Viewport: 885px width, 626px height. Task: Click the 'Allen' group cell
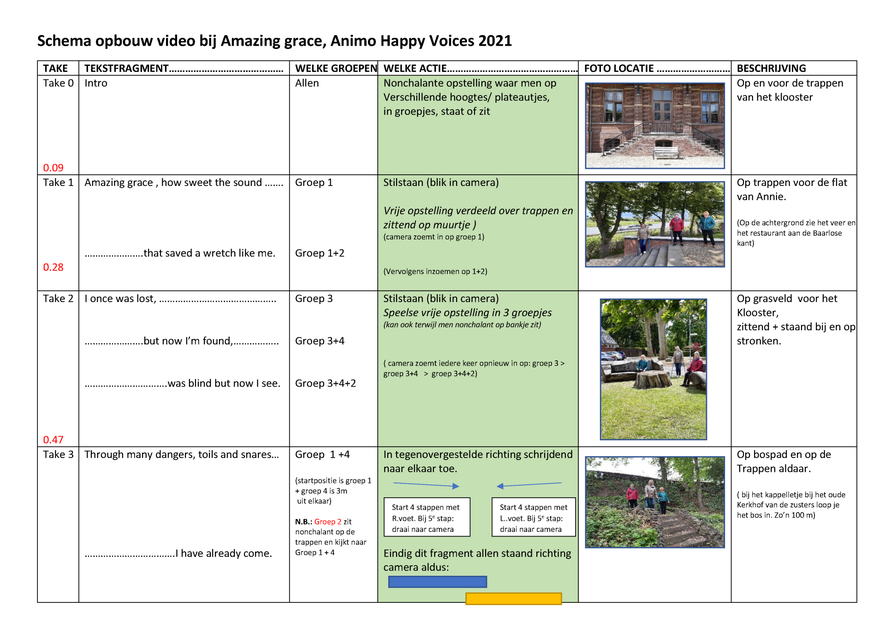tap(307, 83)
